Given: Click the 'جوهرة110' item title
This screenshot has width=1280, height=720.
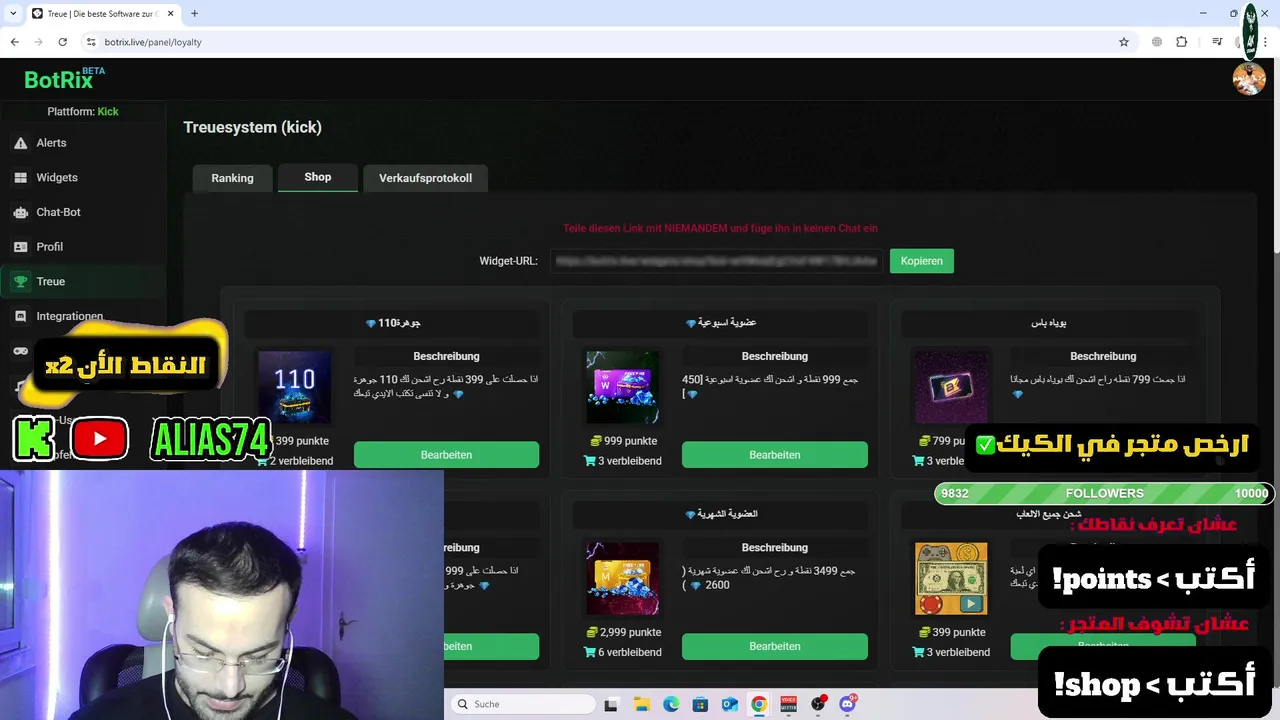Looking at the screenshot, I should (393, 323).
